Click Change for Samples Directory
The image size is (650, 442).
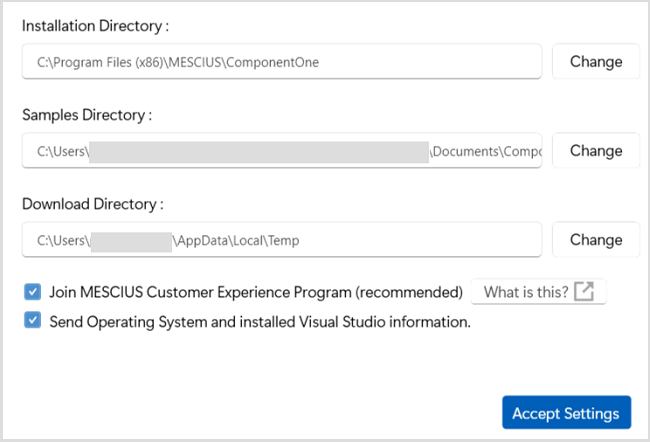[x=596, y=151]
